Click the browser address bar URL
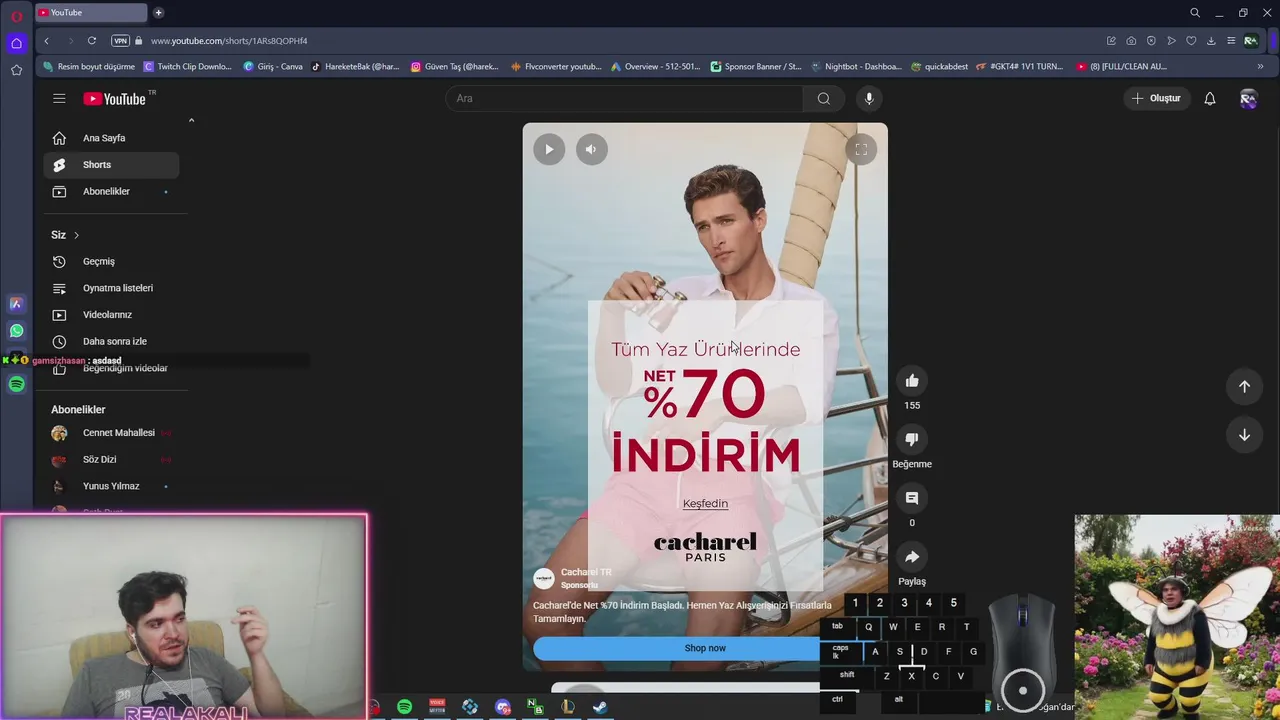Screen dimensions: 1280x720 229,41
